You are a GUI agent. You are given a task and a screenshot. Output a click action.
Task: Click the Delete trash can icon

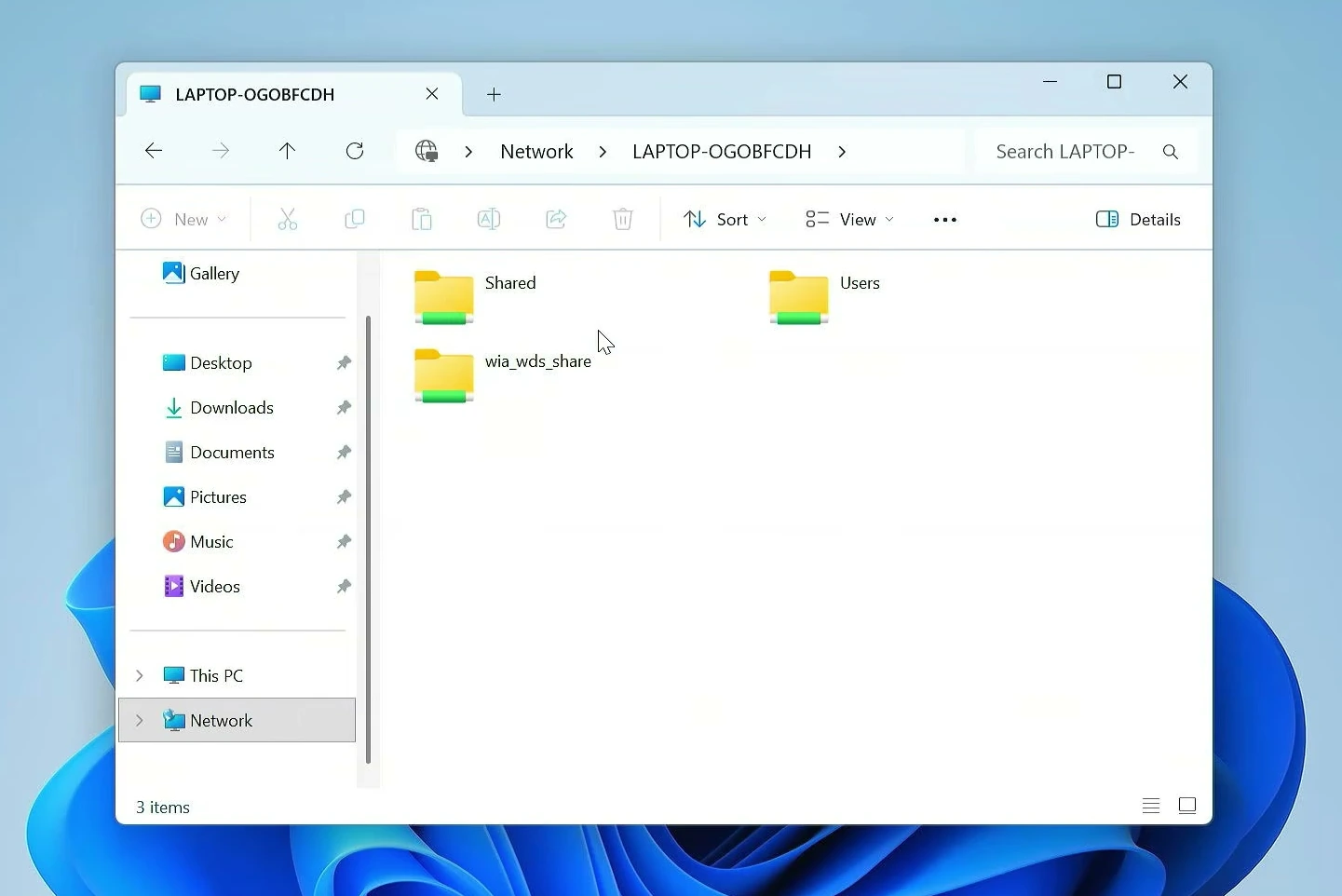623,220
